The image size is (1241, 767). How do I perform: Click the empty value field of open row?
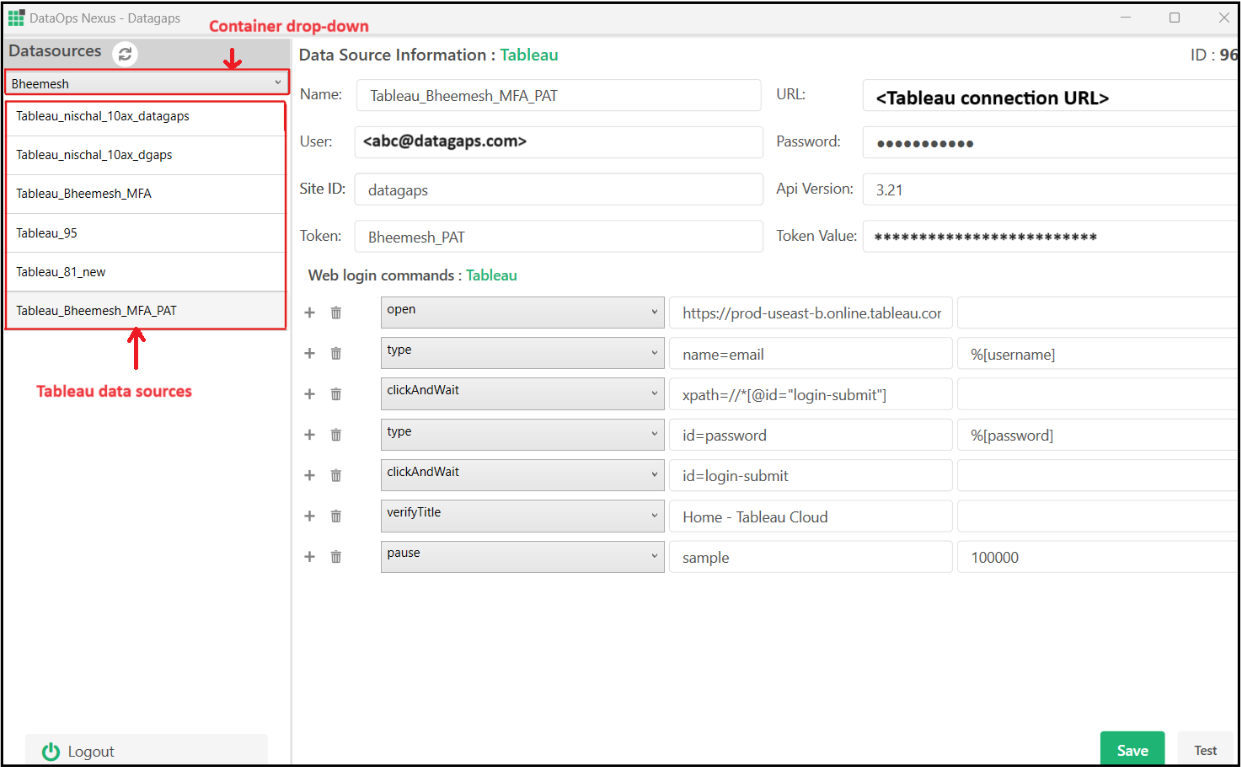tap(1098, 313)
